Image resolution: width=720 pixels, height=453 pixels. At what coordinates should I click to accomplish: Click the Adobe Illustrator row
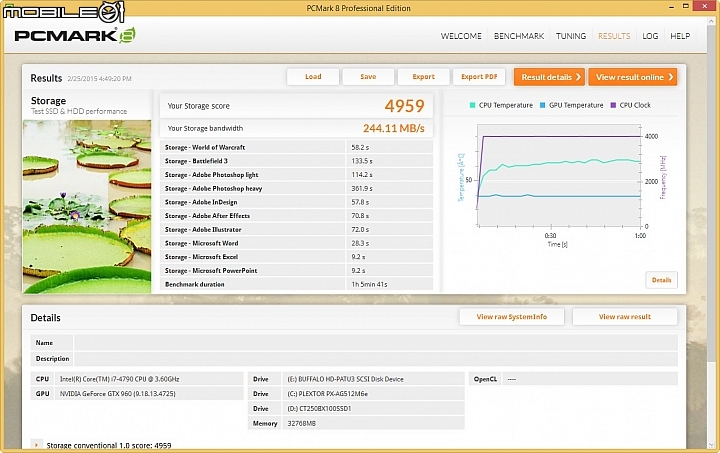(296, 229)
